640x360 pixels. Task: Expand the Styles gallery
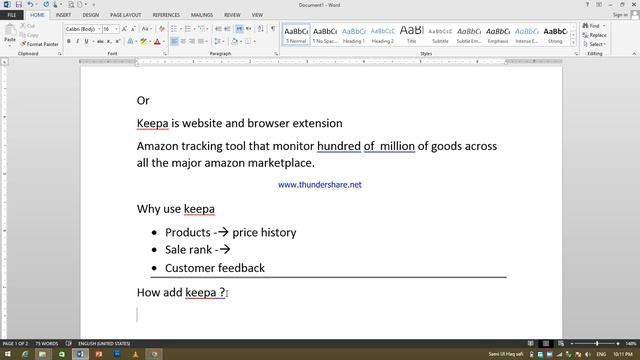point(573,42)
